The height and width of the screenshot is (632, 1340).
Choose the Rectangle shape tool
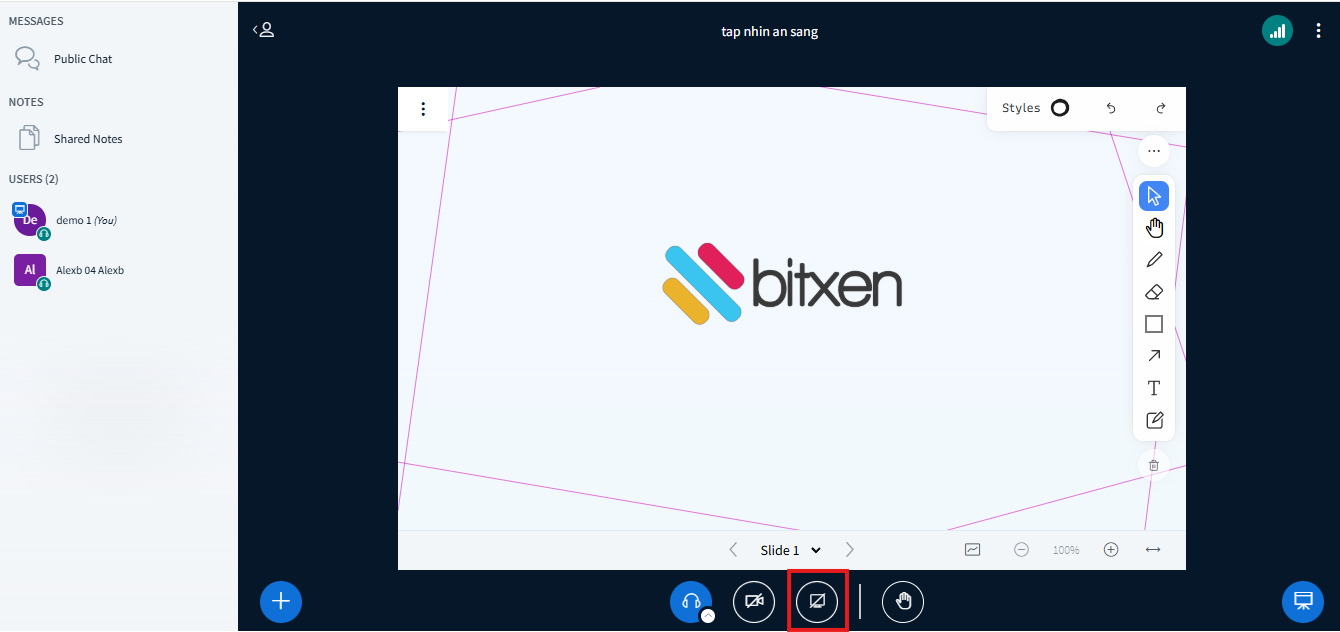point(1154,324)
